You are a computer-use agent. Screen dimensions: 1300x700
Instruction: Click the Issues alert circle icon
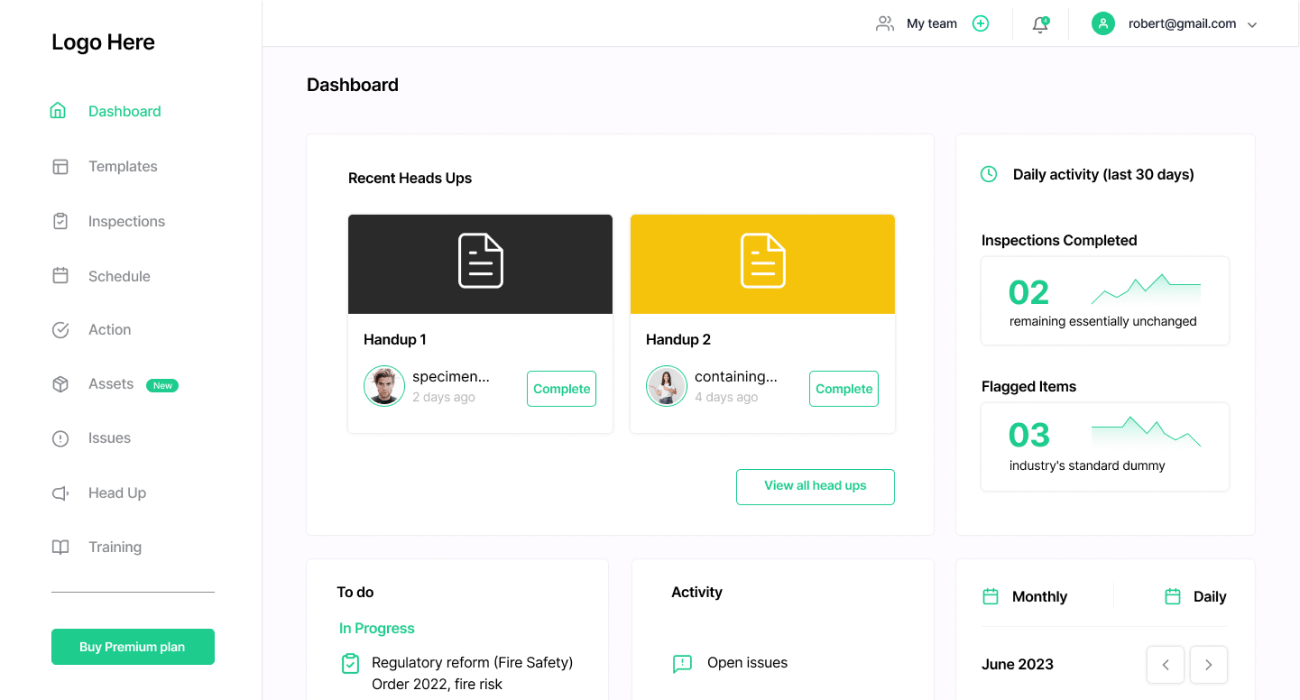(60, 438)
